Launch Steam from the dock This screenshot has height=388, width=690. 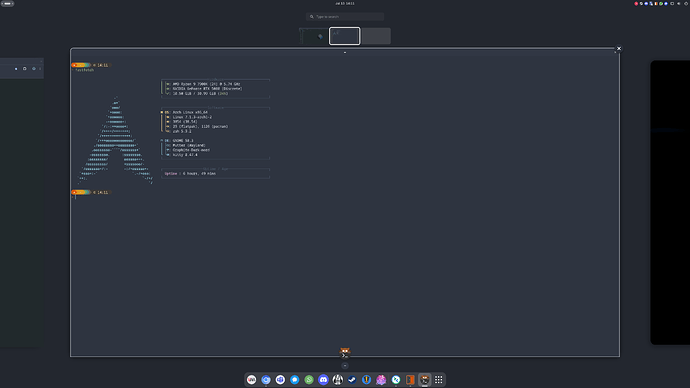pyautogui.click(x=352, y=380)
